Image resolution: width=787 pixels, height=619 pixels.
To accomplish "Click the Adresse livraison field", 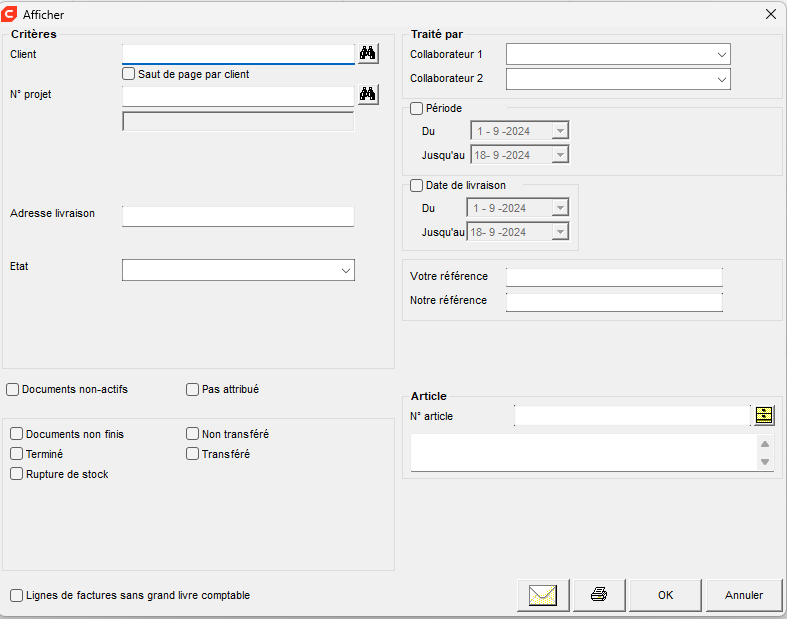I will (238, 216).
